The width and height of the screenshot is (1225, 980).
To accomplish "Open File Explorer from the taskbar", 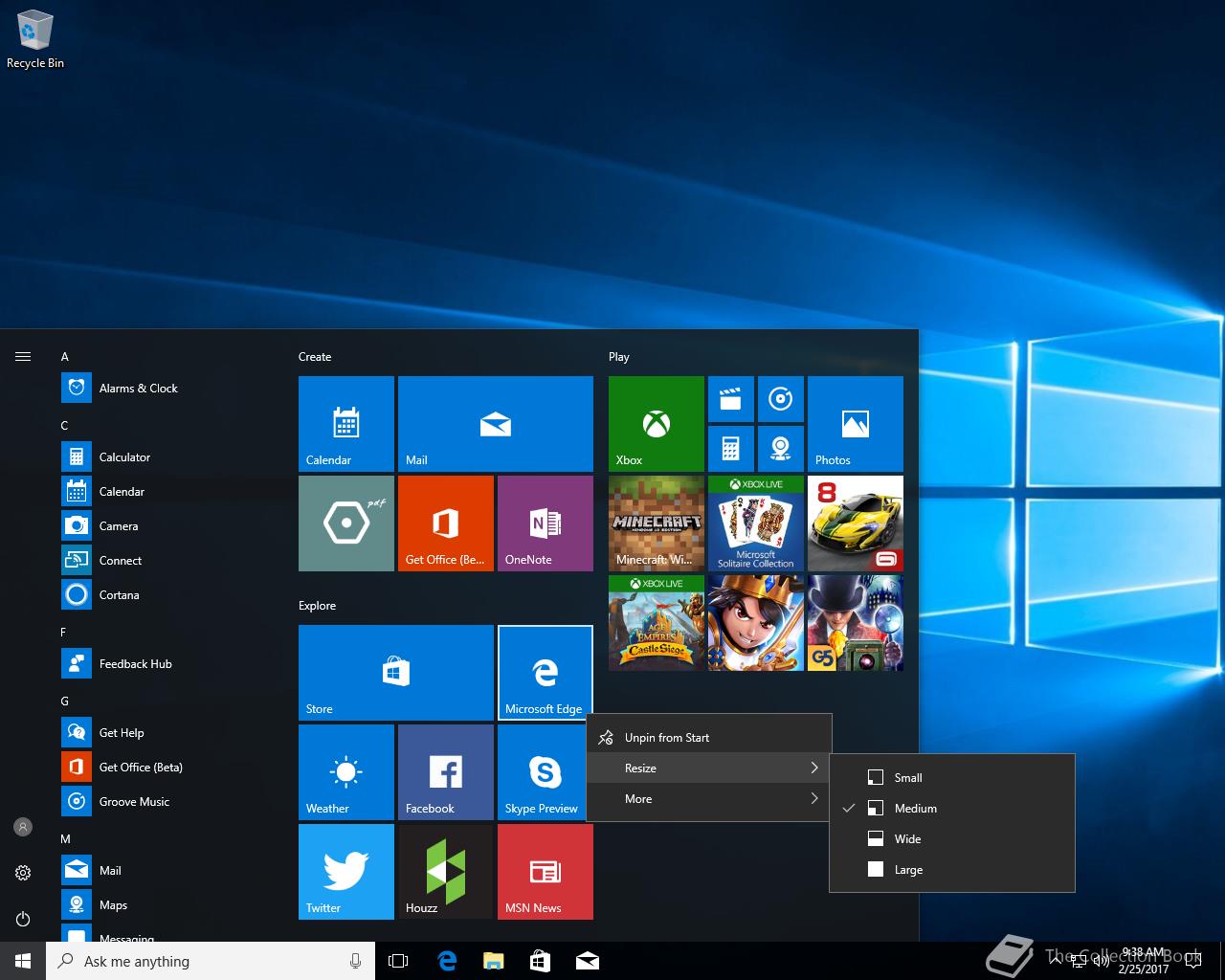I will point(494,961).
